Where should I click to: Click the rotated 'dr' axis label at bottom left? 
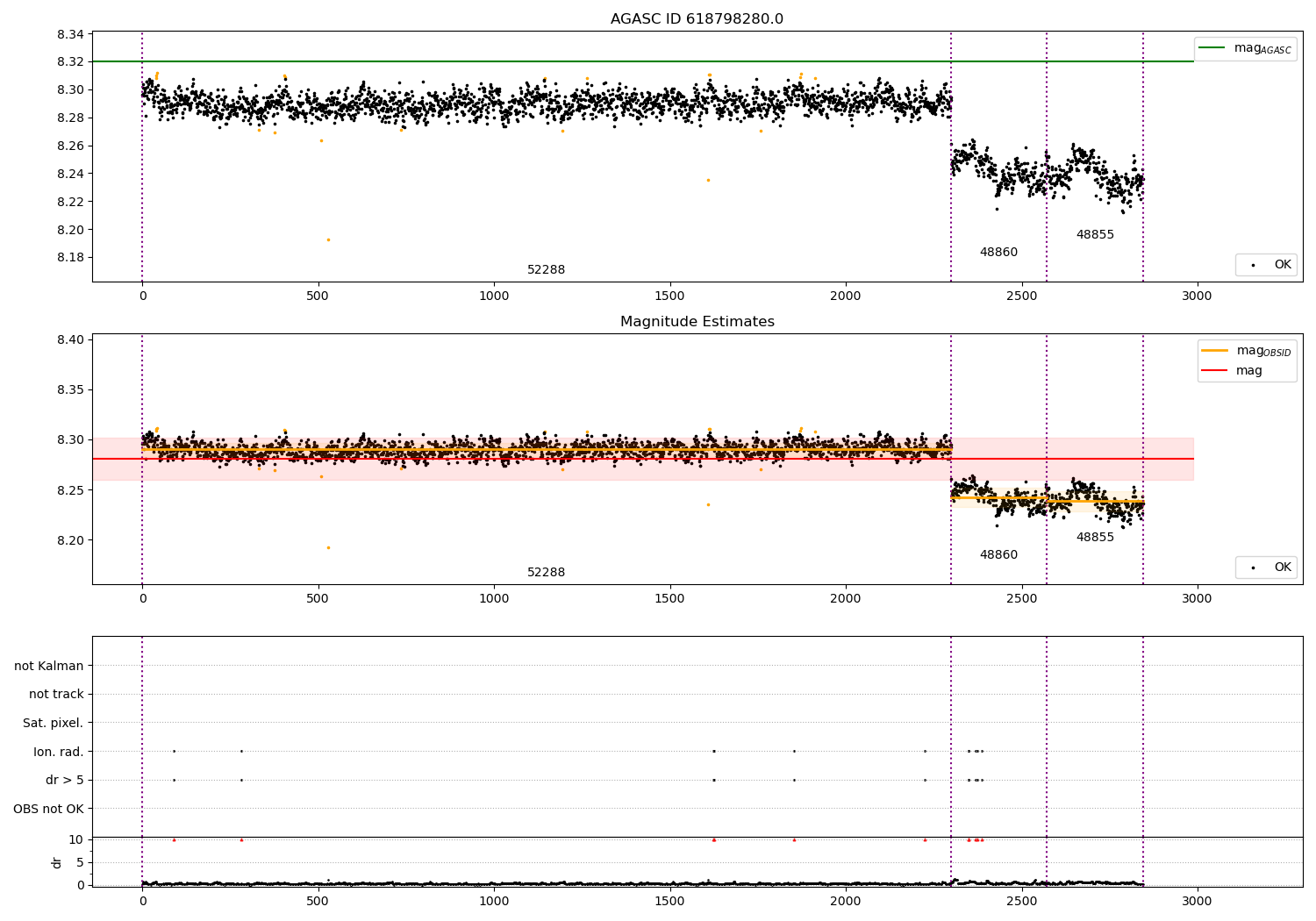click(57, 862)
